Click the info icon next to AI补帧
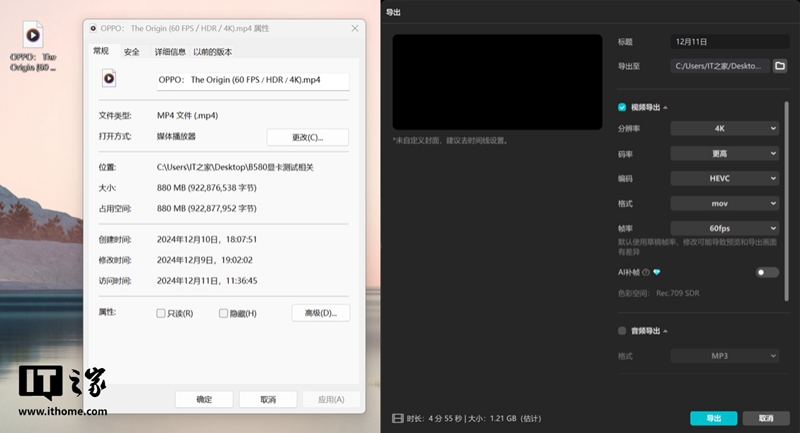 point(646,272)
